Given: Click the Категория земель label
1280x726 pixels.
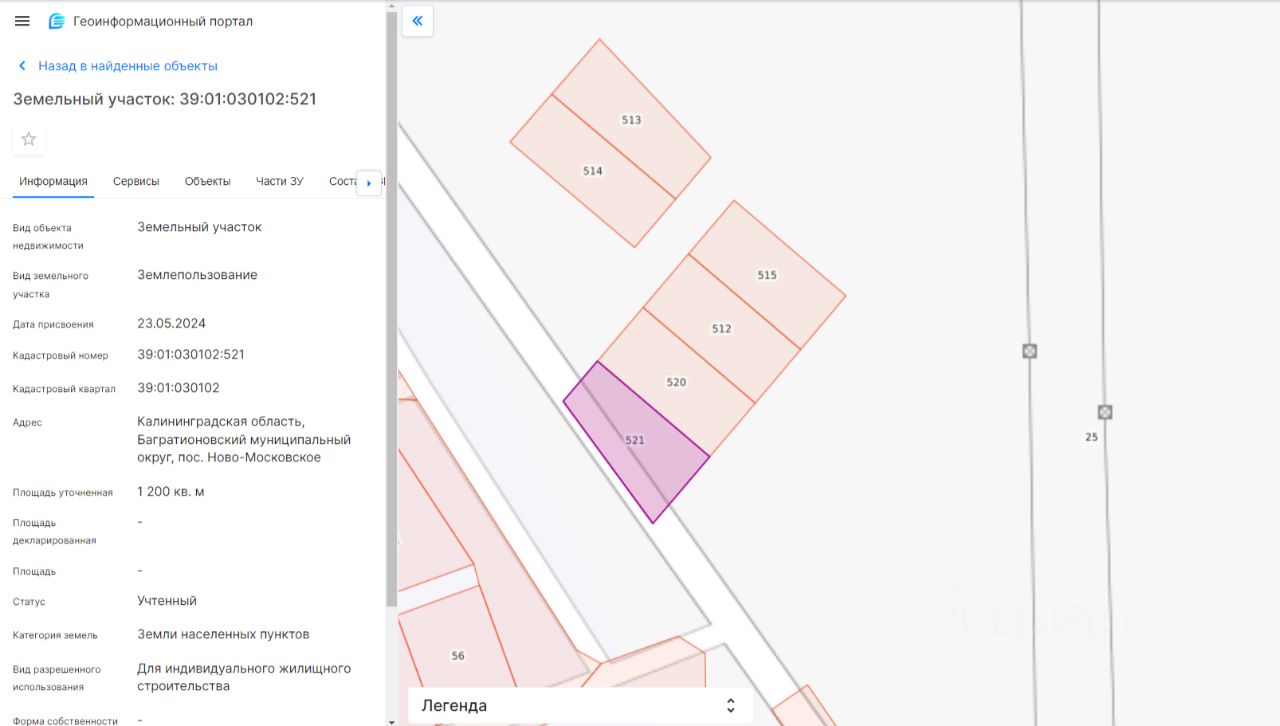Looking at the screenshot, I should coord(55,635).
